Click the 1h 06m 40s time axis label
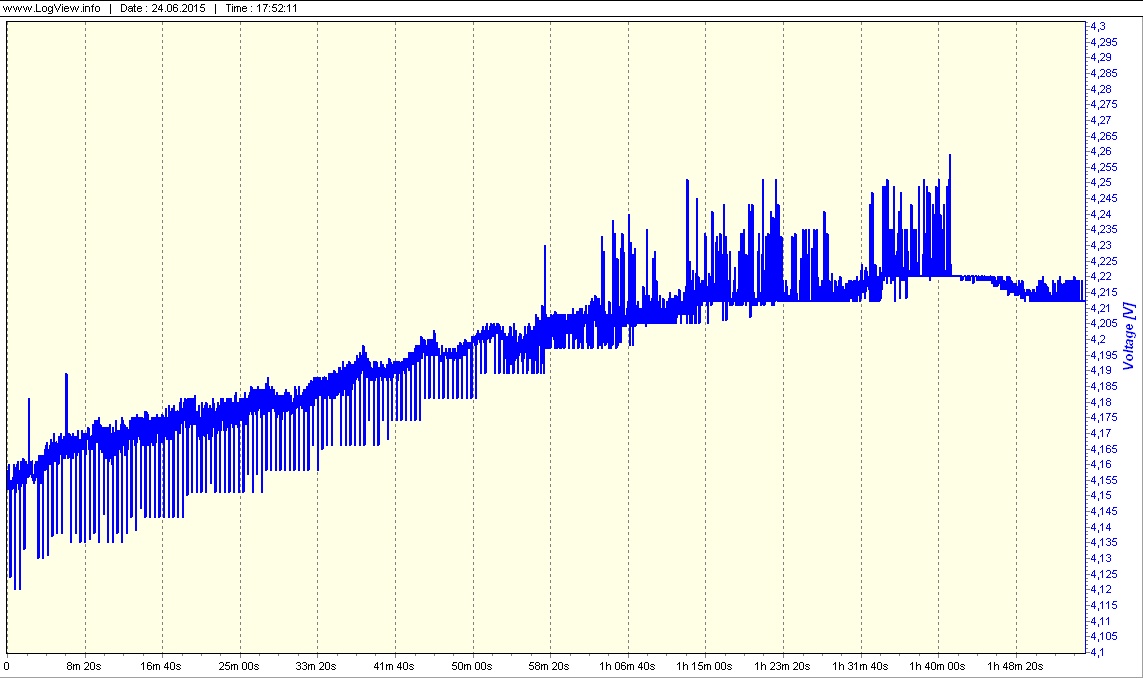The width and height of the screenshot is (1143, 678). (x=628, y=665)
